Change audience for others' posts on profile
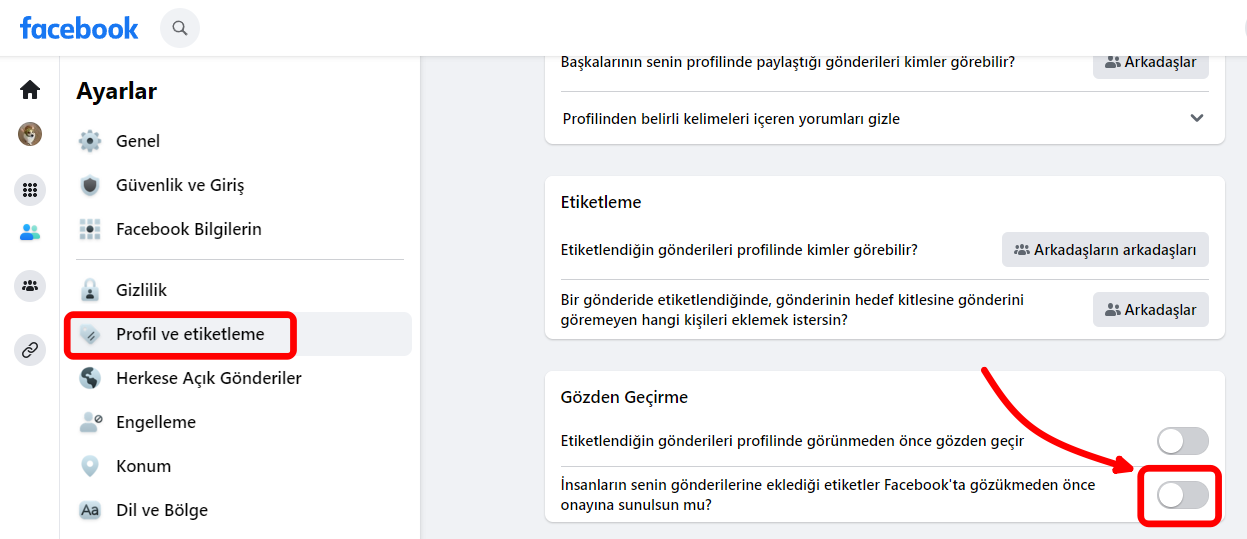 click(1150, 62)
